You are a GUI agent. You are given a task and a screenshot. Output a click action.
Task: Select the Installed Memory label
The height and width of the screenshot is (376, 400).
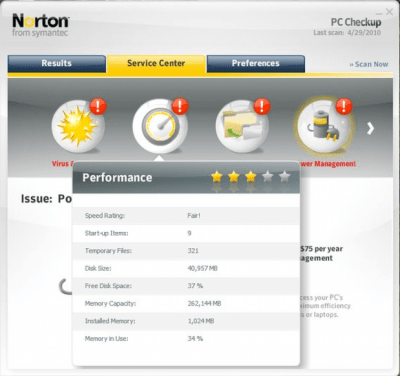coord(110,321)
